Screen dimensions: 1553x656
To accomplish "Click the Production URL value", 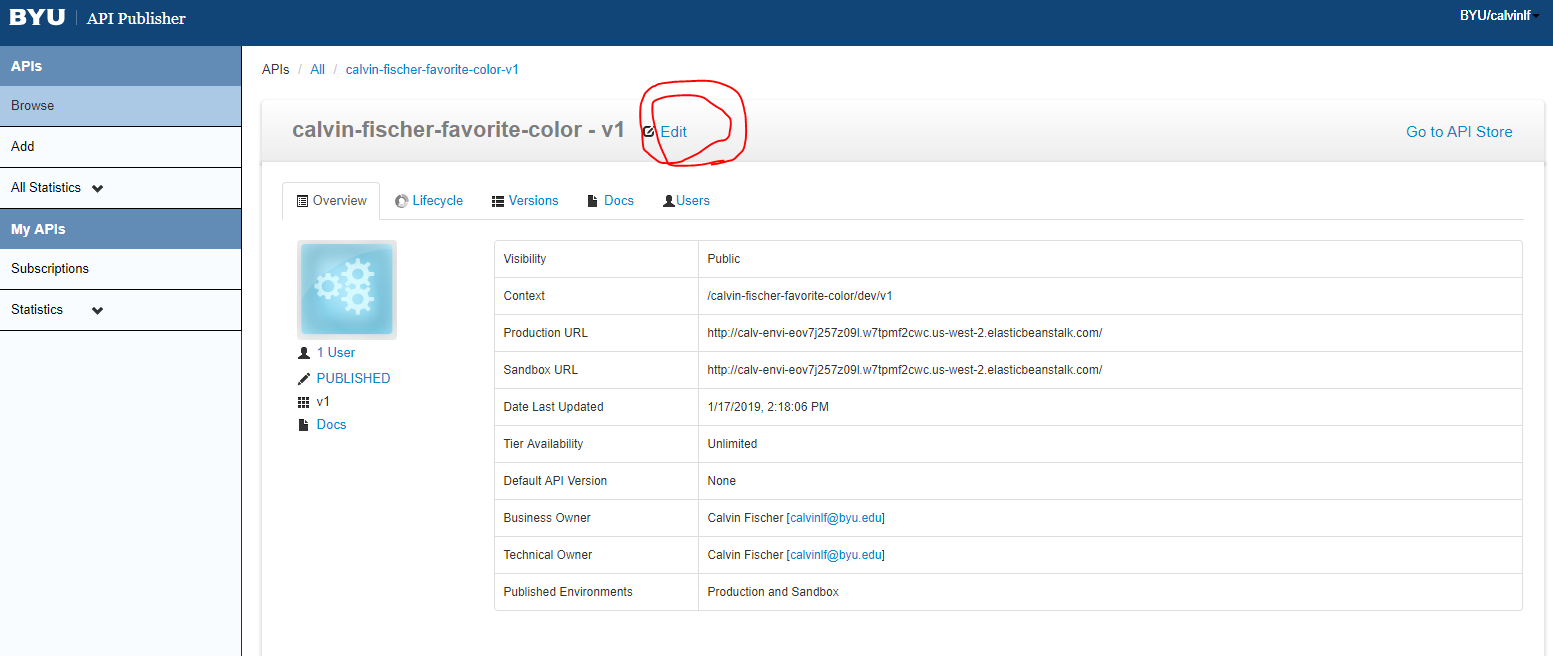I will pos(904,333).
